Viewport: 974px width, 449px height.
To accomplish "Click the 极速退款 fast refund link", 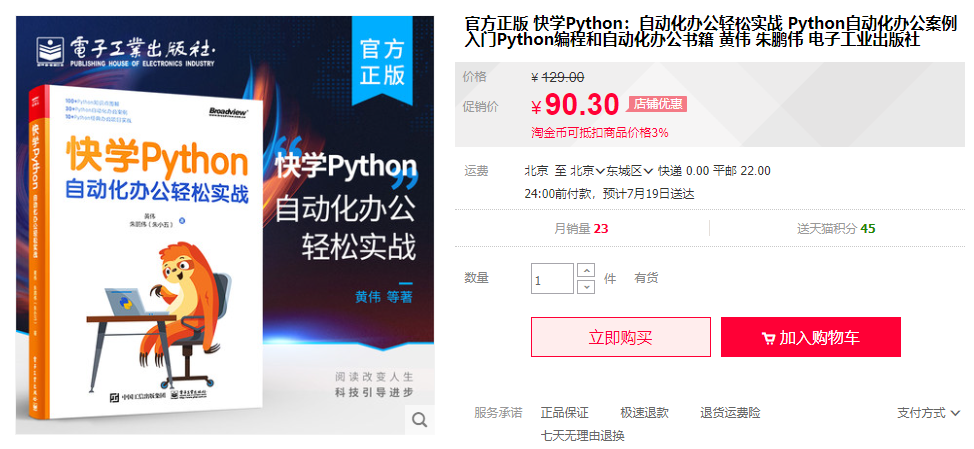I will point(644,413).
